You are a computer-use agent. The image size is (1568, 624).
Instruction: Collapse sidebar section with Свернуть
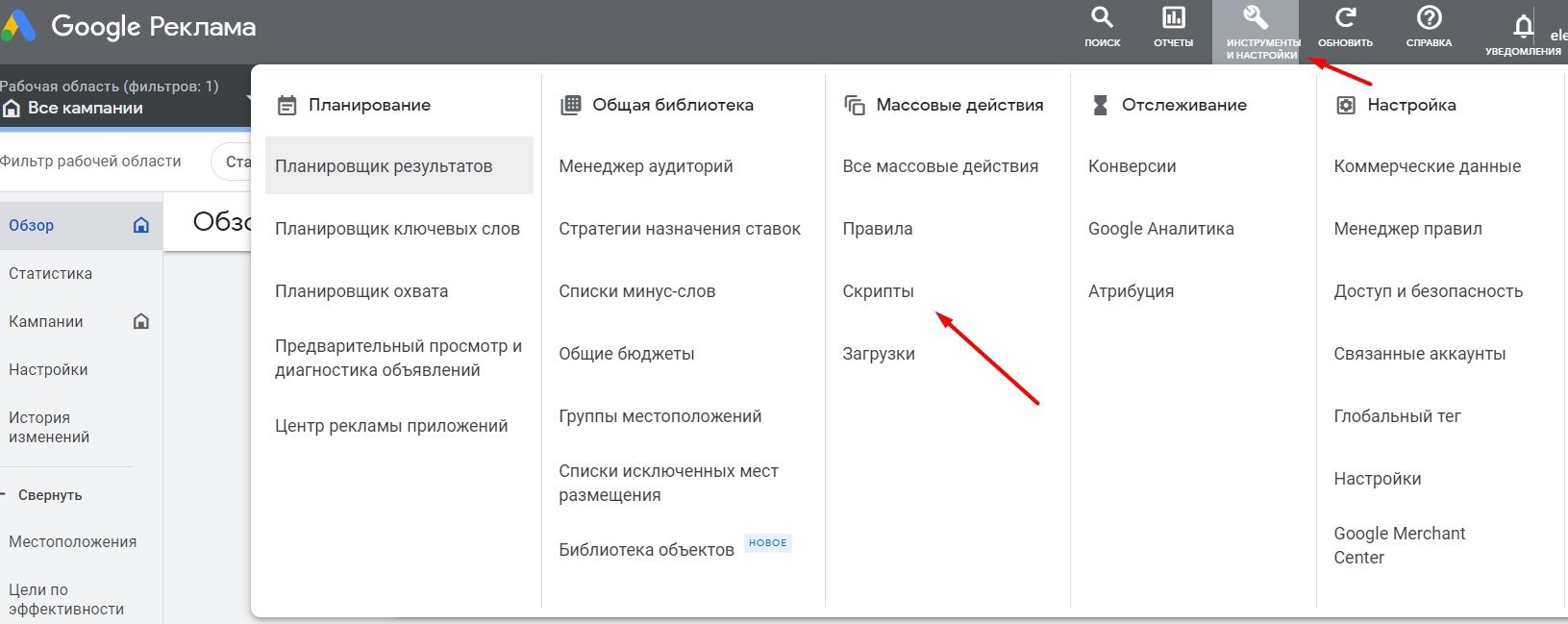(50, 495)
